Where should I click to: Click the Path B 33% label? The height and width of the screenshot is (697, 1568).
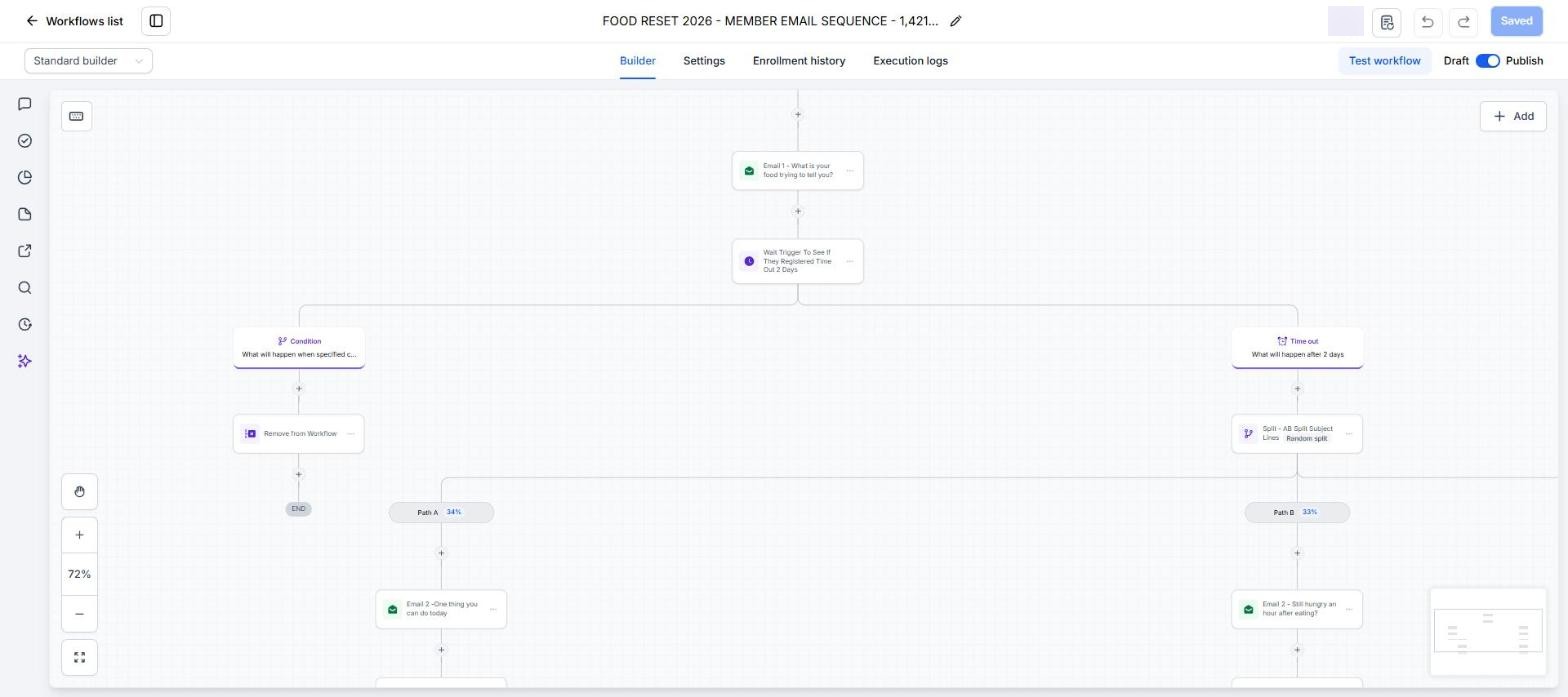(1297, 512)
